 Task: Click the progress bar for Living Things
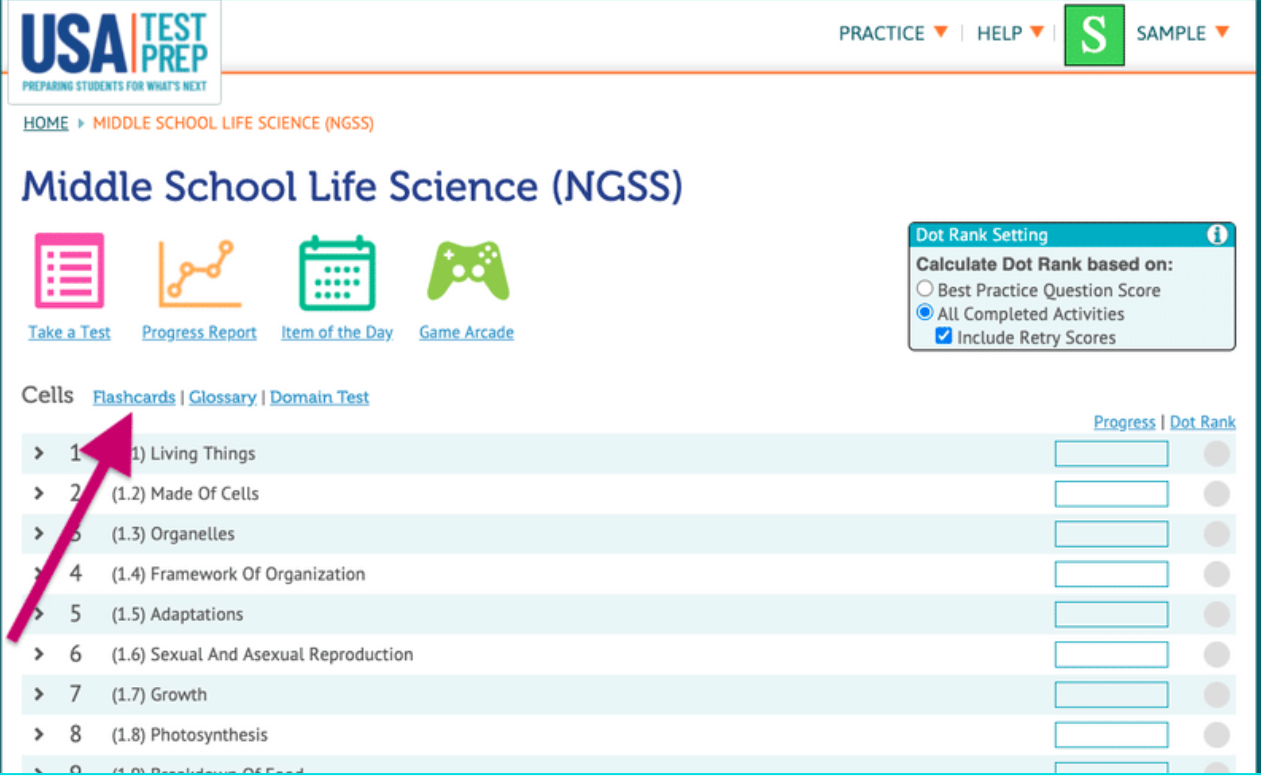1111,454
